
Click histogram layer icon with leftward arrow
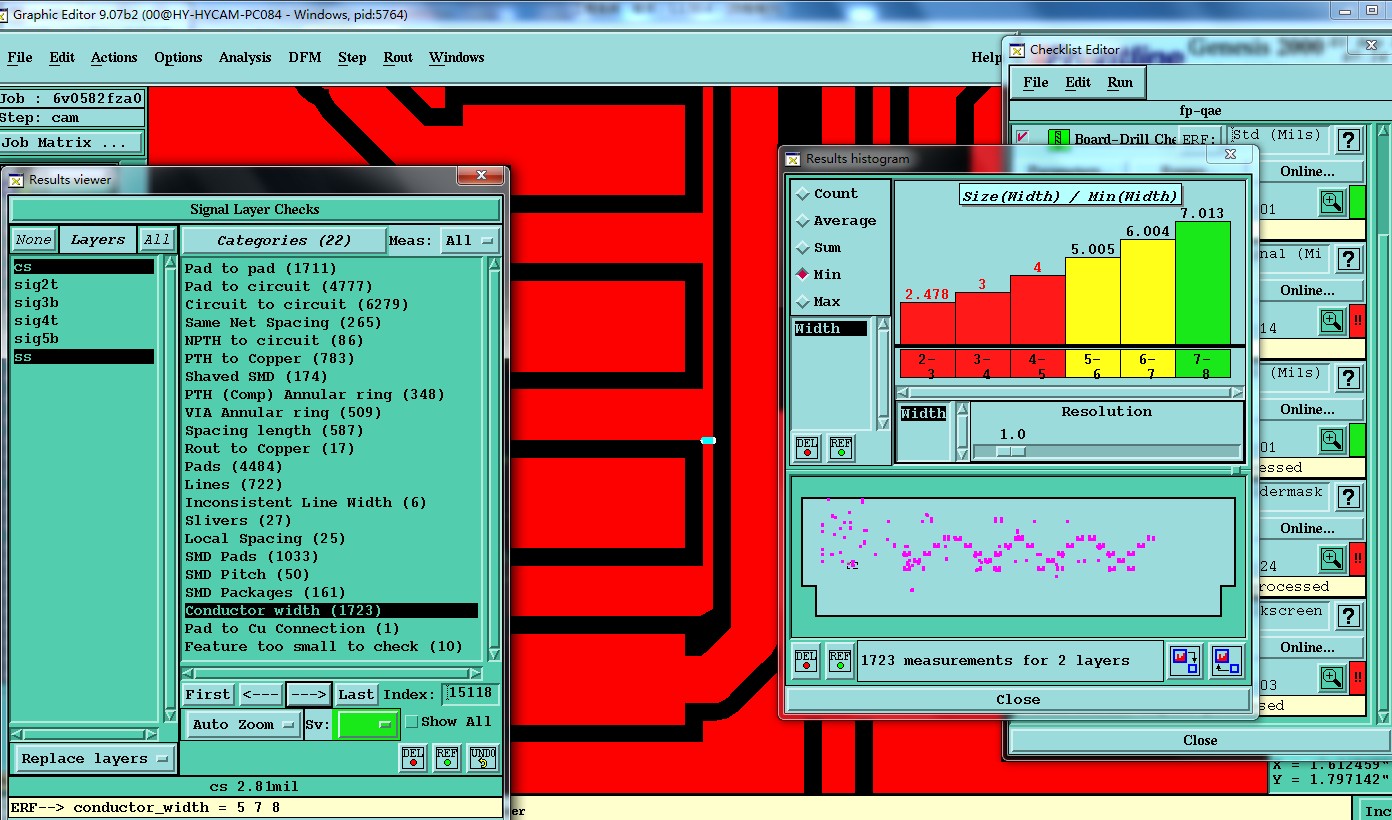click(x=1226, y=661)
